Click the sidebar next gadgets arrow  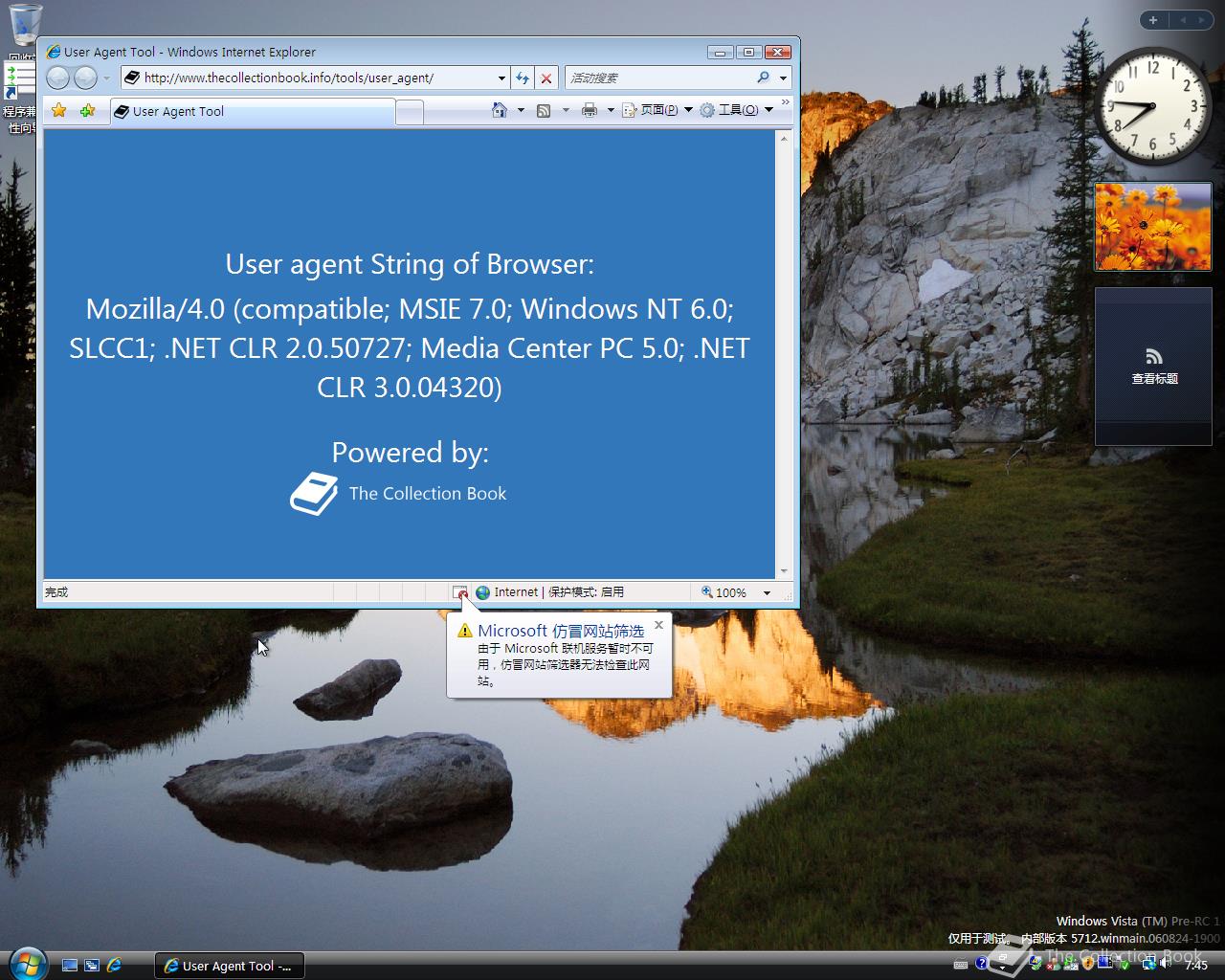(x=1203, y=20)
